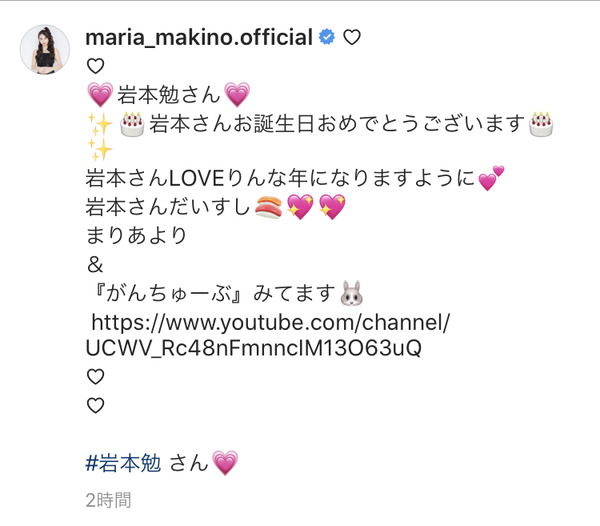
Task: Click the maria_makino.official username
Action: (199, 37)
